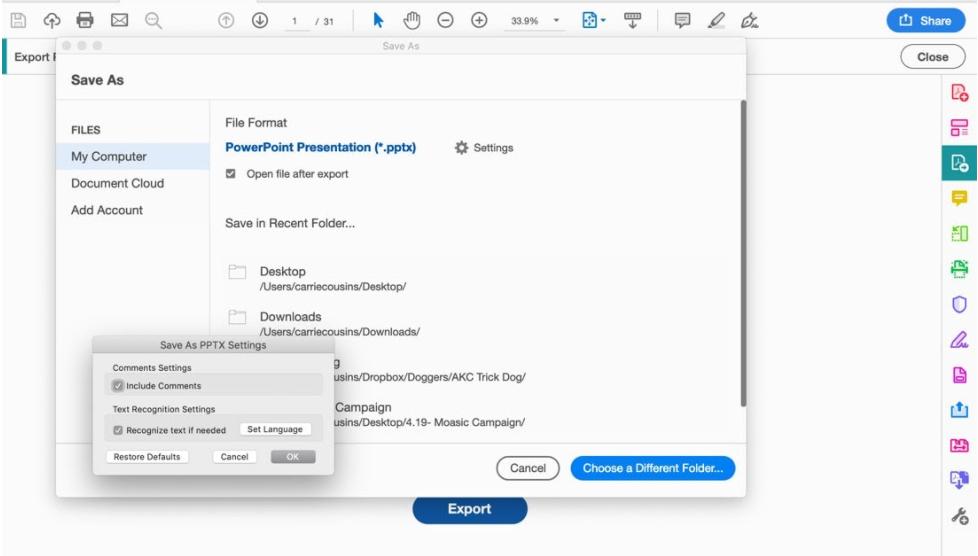Select My Computer in FILES list
Screen dimensions: 978x556
pos(133,157)
